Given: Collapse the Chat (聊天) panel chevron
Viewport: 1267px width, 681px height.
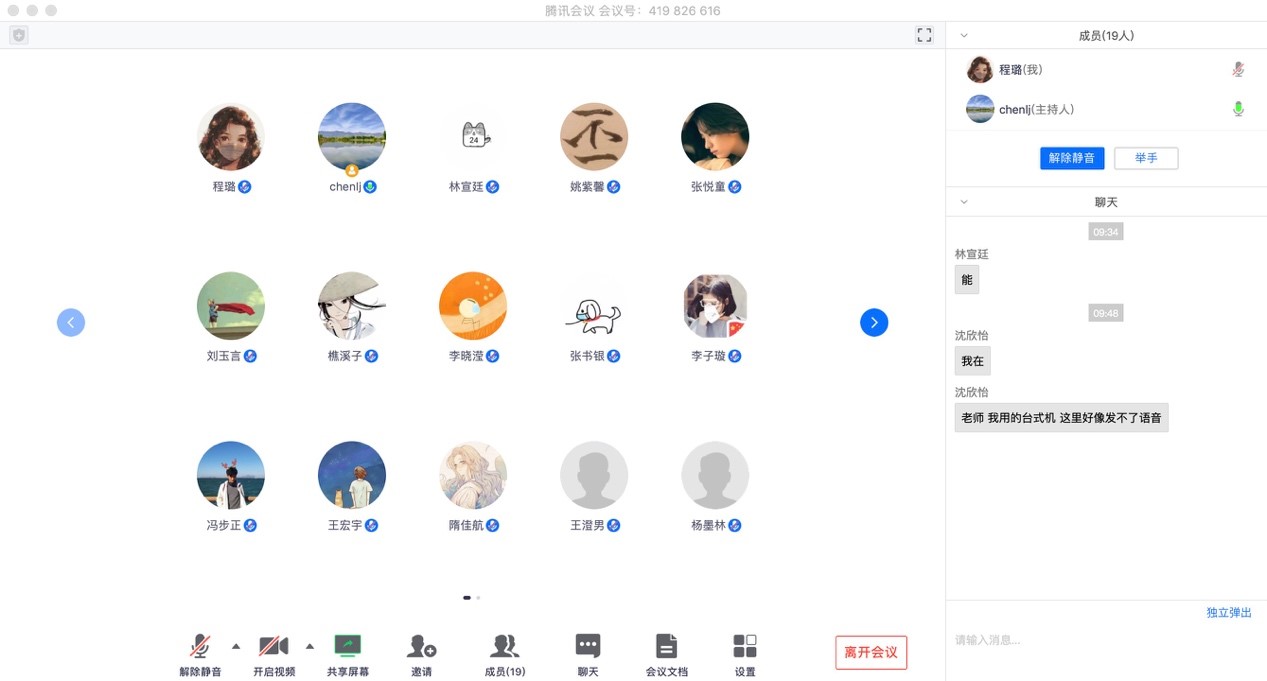Looking at the screenshot, I should click(964, 202).
